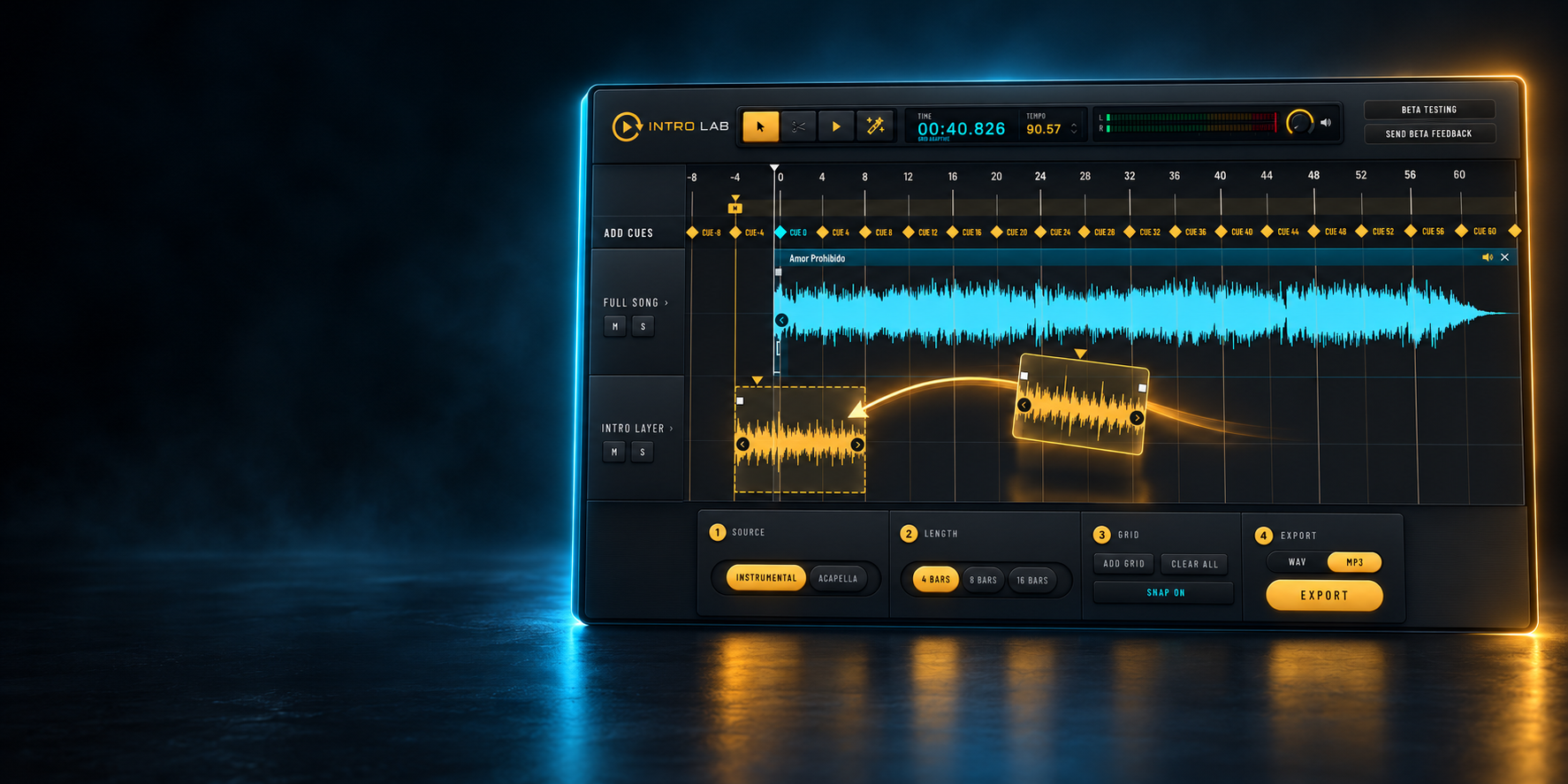Mute Amor Prohibido clip with speaker icon
1568x784 pixels.
tap(1488, 257)
